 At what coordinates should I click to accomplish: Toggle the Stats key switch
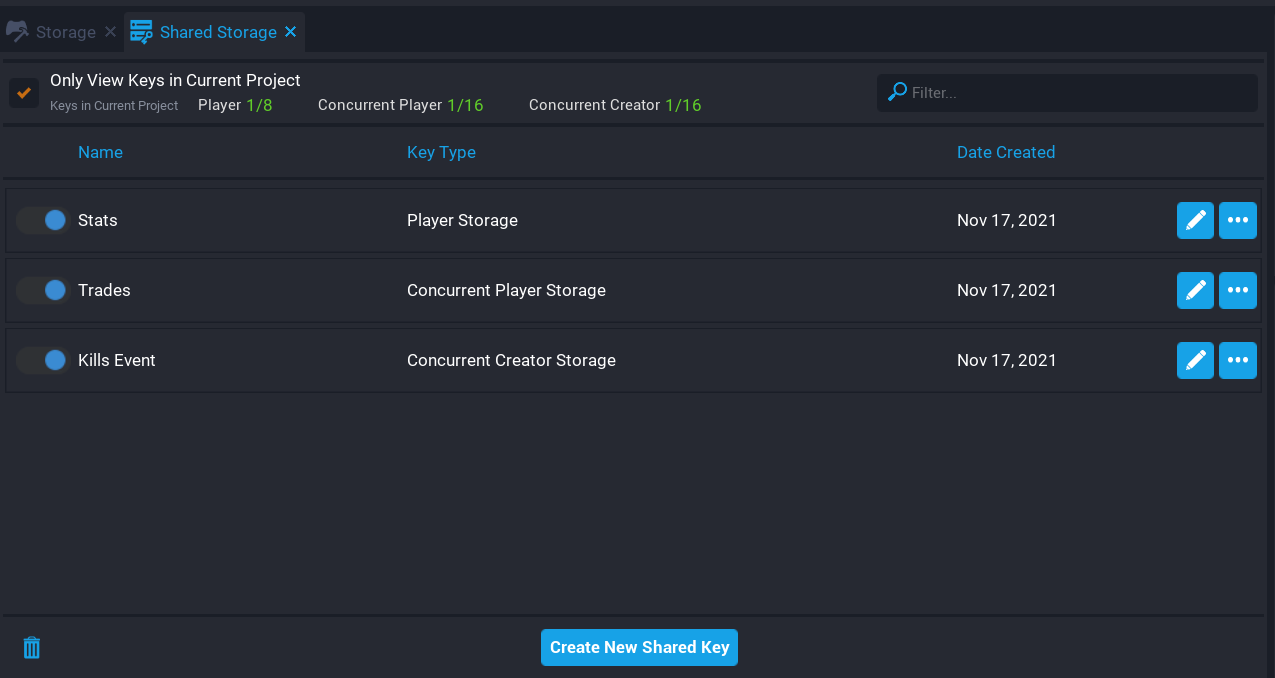(41, 220)
